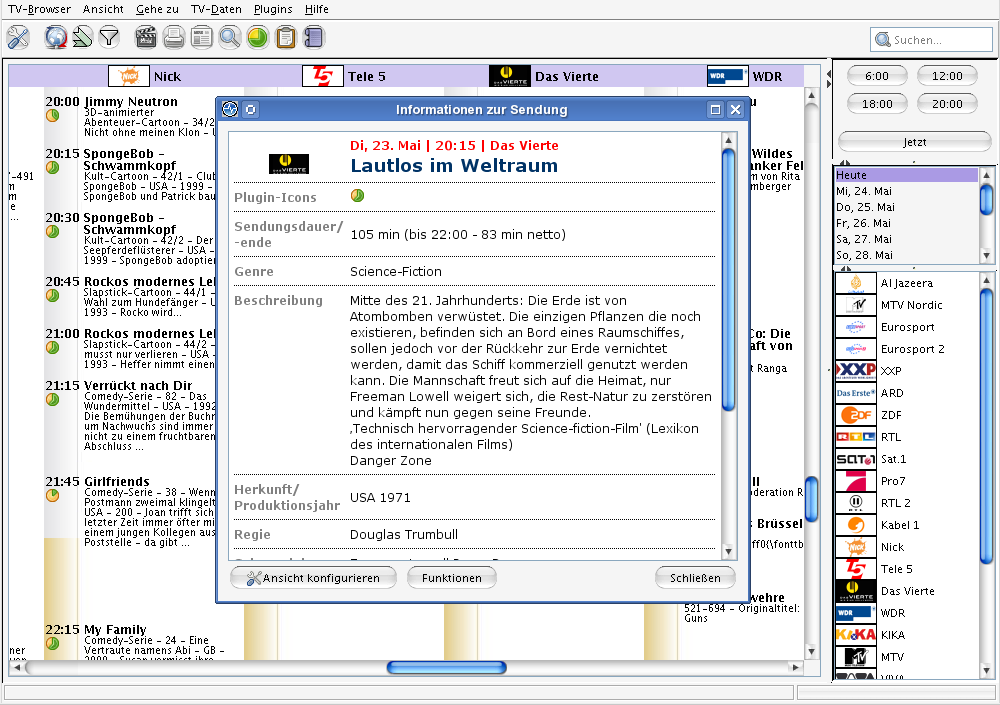Image resolution: width=1000 pixels, height=705 pixels.
Task: Click the globe update-data toolbar icon
Action: pyautogui.click(x=56, y=38)
